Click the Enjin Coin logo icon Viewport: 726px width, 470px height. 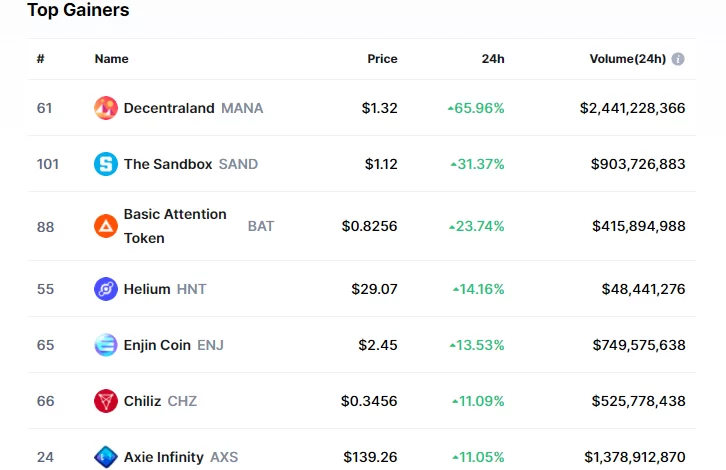(106, 345)
